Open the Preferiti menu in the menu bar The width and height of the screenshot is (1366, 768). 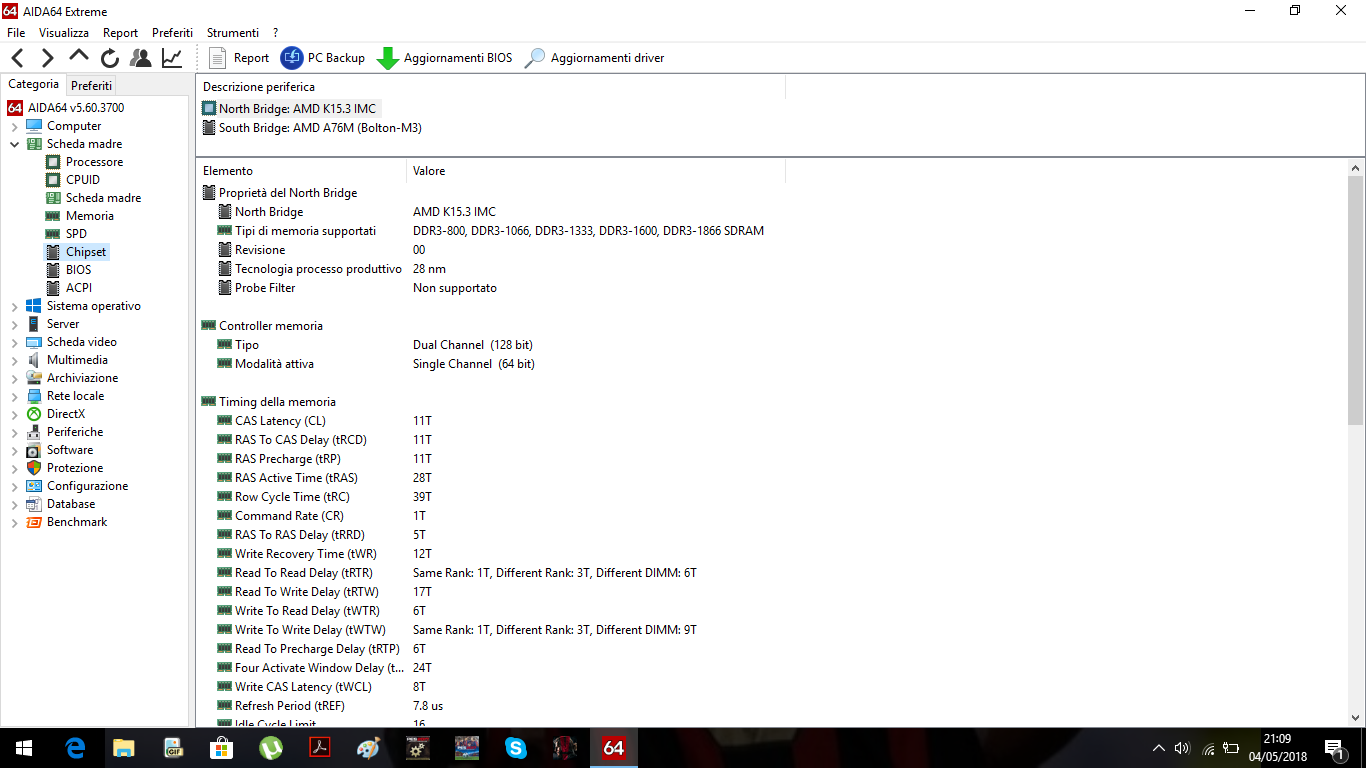point(172,33)
